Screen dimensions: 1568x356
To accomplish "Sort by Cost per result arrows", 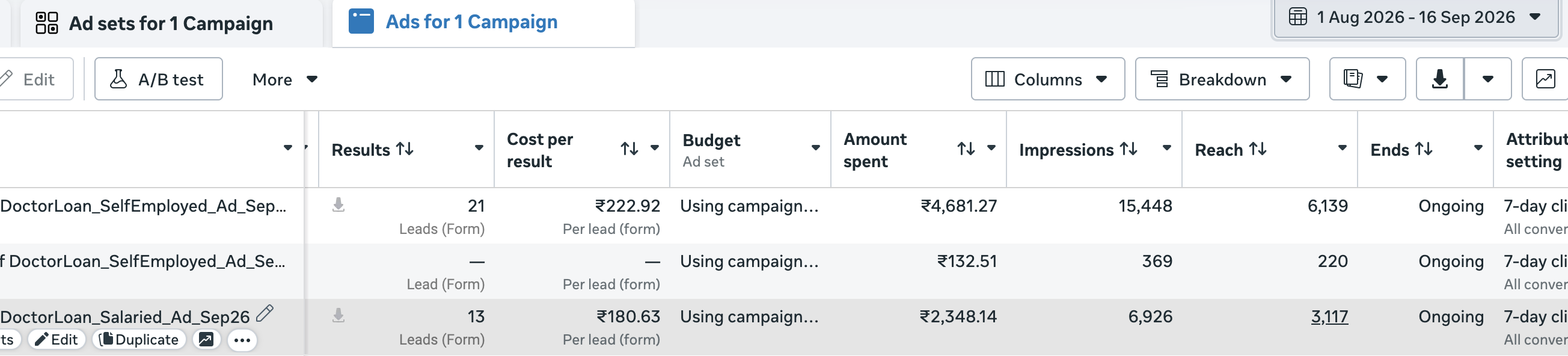I will coord(629,149).
